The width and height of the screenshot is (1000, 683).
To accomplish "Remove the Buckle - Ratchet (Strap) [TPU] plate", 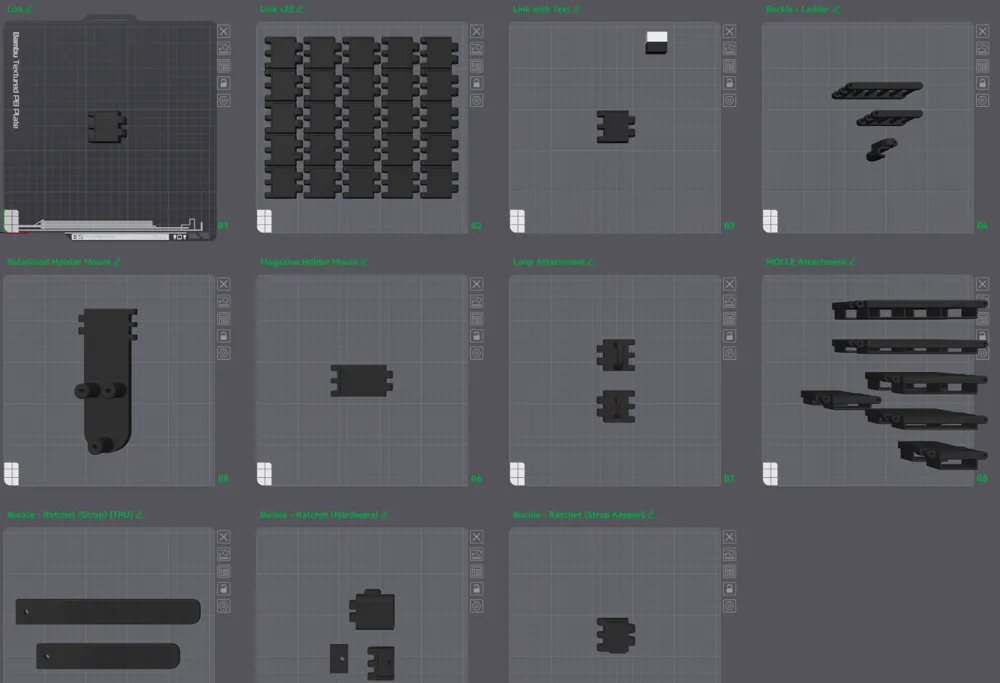I will (x=224, y=537).
